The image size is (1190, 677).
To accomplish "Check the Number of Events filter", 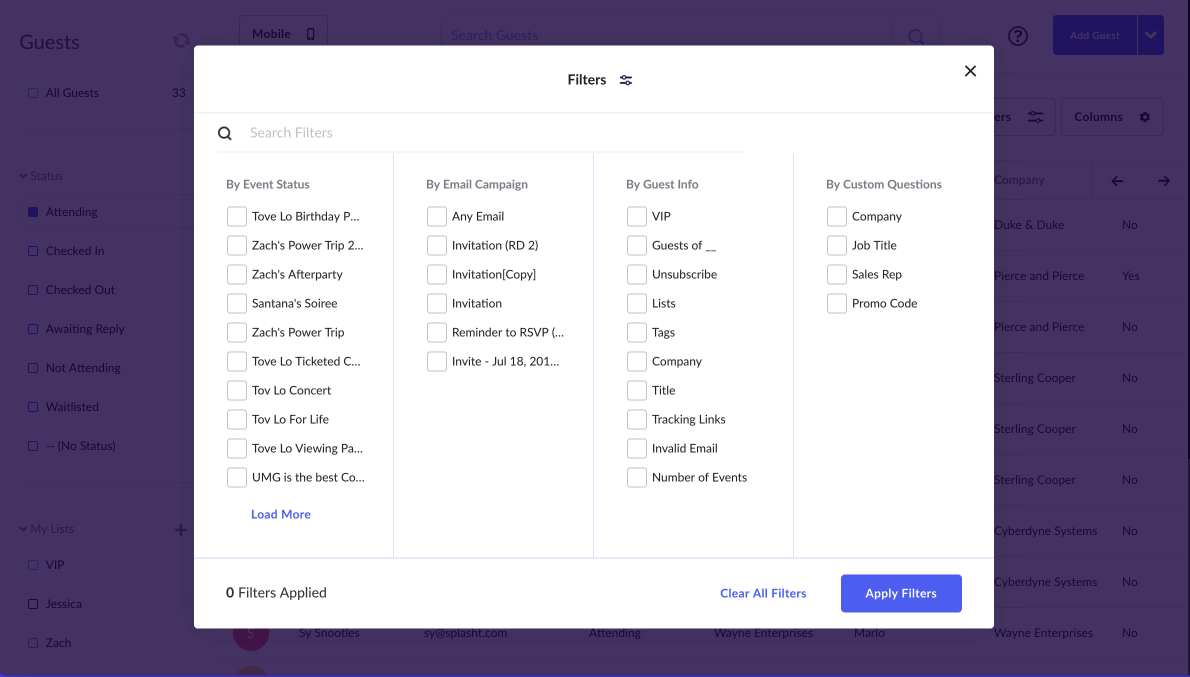I will 637,477.
